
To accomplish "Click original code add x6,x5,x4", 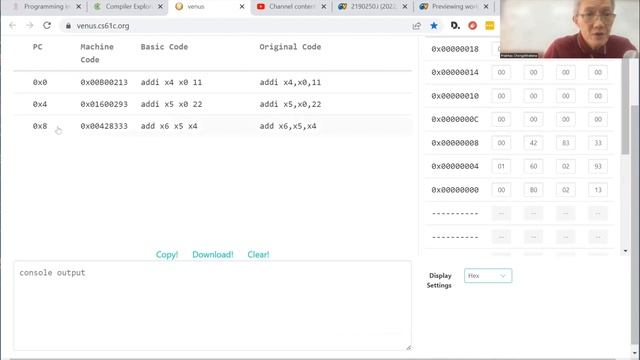I will coord(288,126).
